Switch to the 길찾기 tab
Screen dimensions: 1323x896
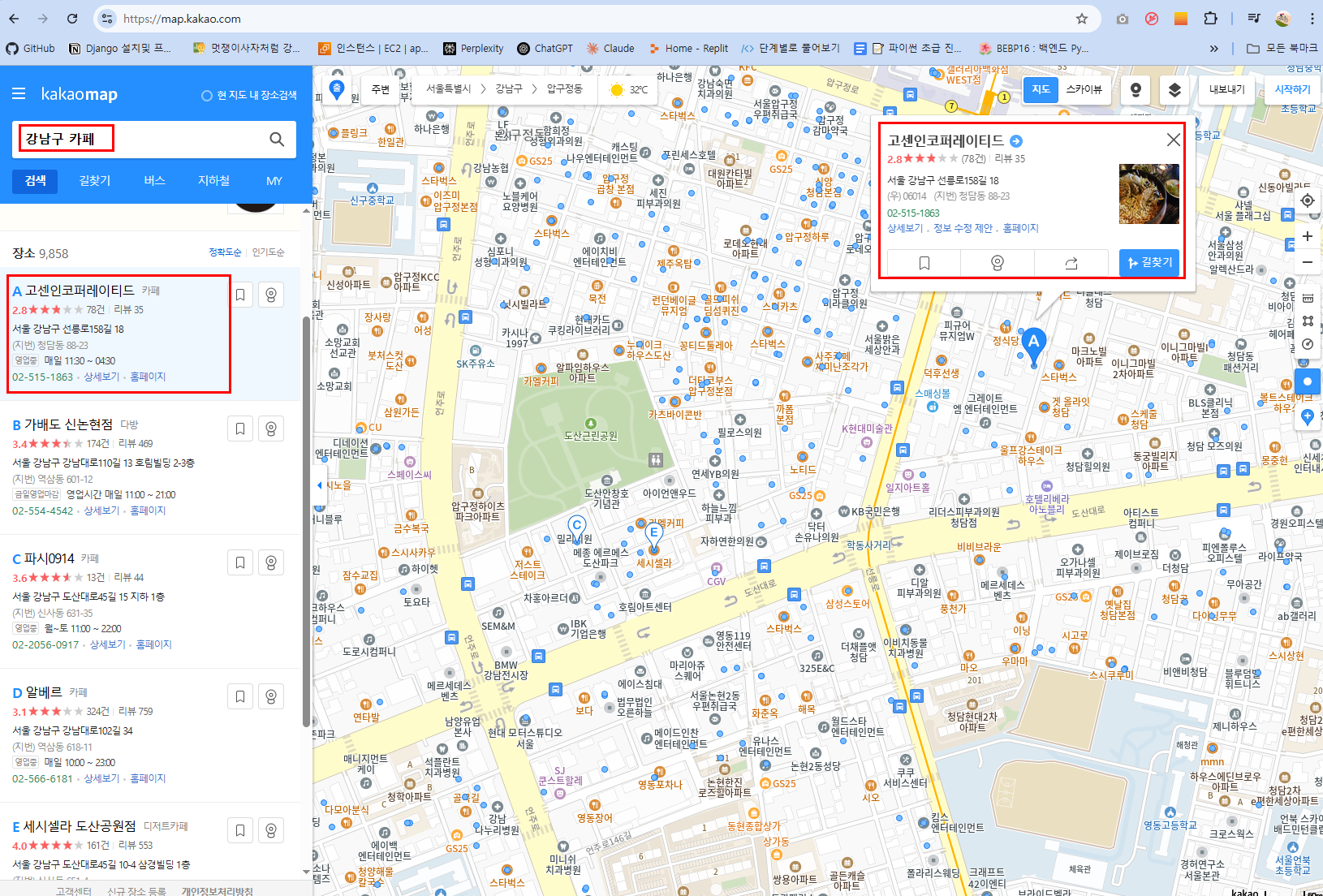pyautogui.click(x=95, y=181)
